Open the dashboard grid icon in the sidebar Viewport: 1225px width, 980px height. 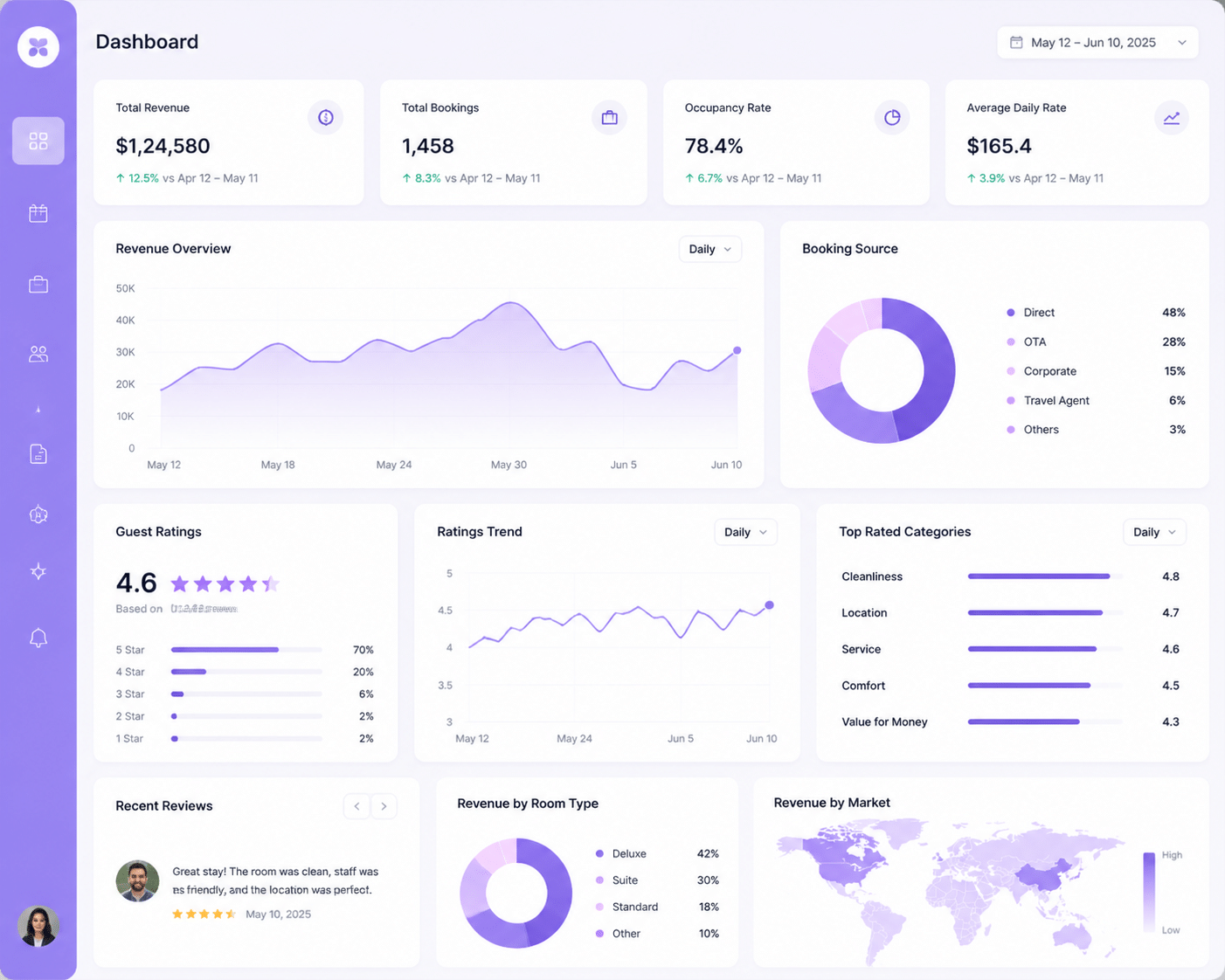point(38,141)
